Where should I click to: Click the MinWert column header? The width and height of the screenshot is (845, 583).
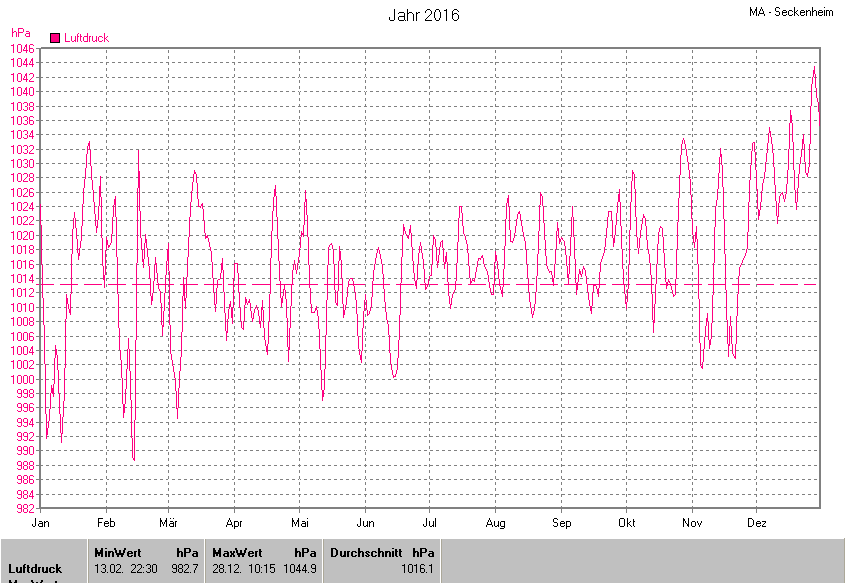click(117, 552)
